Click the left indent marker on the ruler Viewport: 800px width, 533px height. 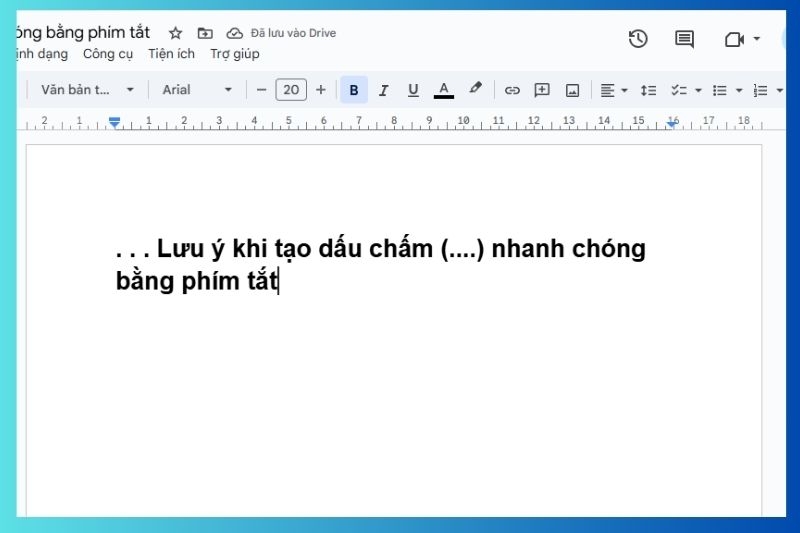click(x=114, y=122)
